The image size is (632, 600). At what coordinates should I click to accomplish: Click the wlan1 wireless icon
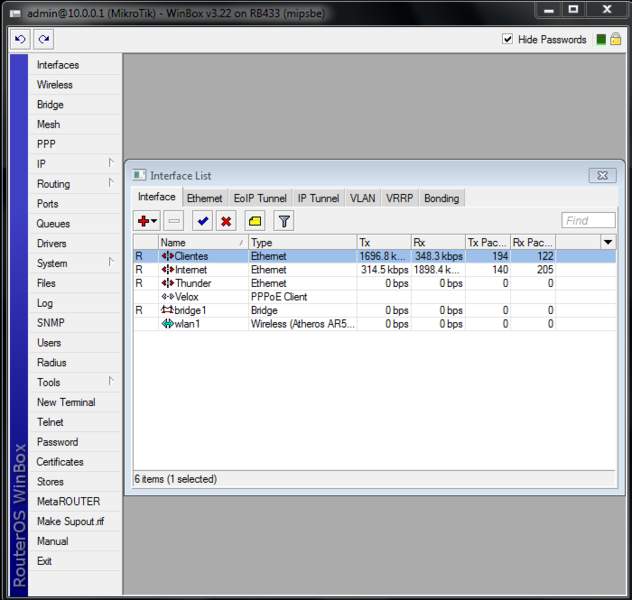pyautogui.click(x=167, y=324)
